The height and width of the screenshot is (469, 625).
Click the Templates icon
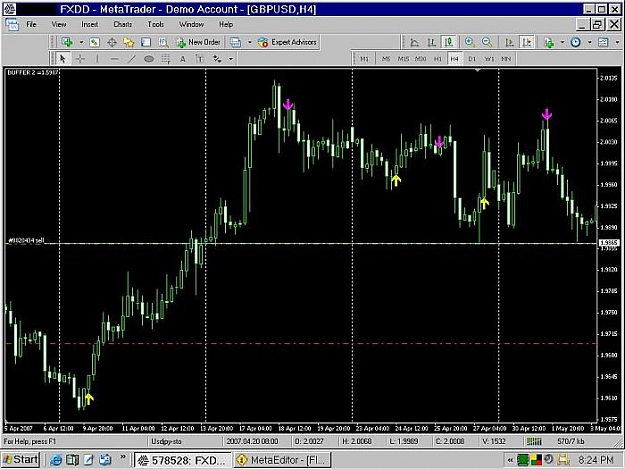(603, 42)
